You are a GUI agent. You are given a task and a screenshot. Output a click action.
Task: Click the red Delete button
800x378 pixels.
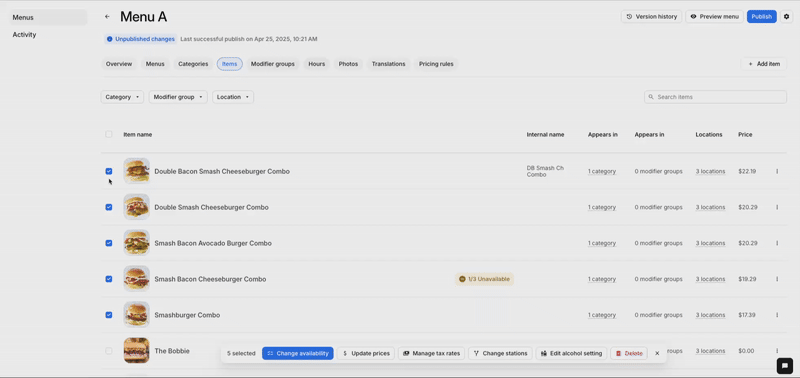629,353
